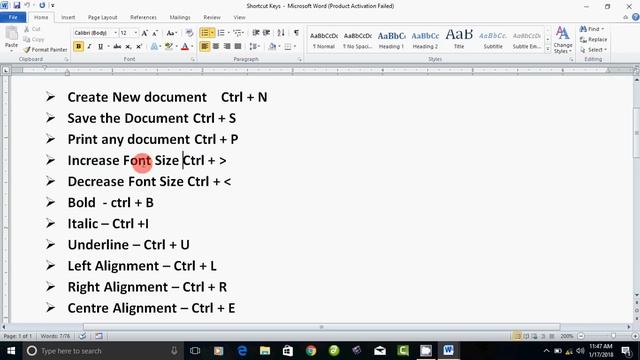Click the Copy command
The width and height of the screenshot is (640, 360).
(x=34, y=40)
